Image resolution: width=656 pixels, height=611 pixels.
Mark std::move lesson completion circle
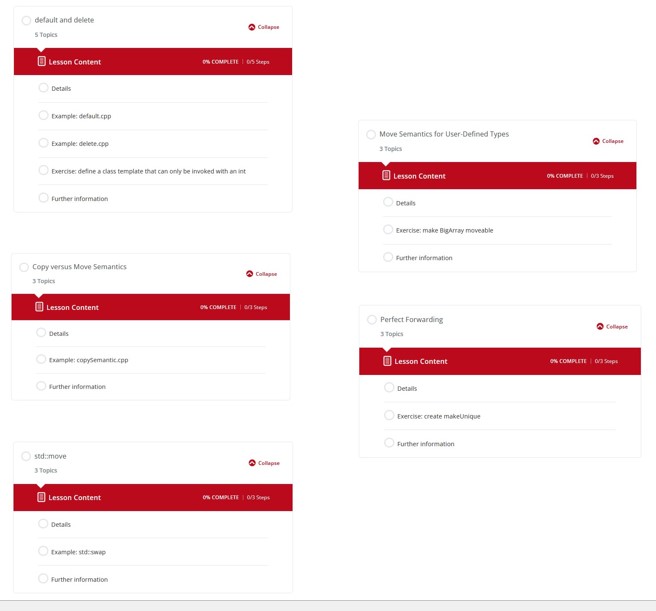(x=26, y=456)
